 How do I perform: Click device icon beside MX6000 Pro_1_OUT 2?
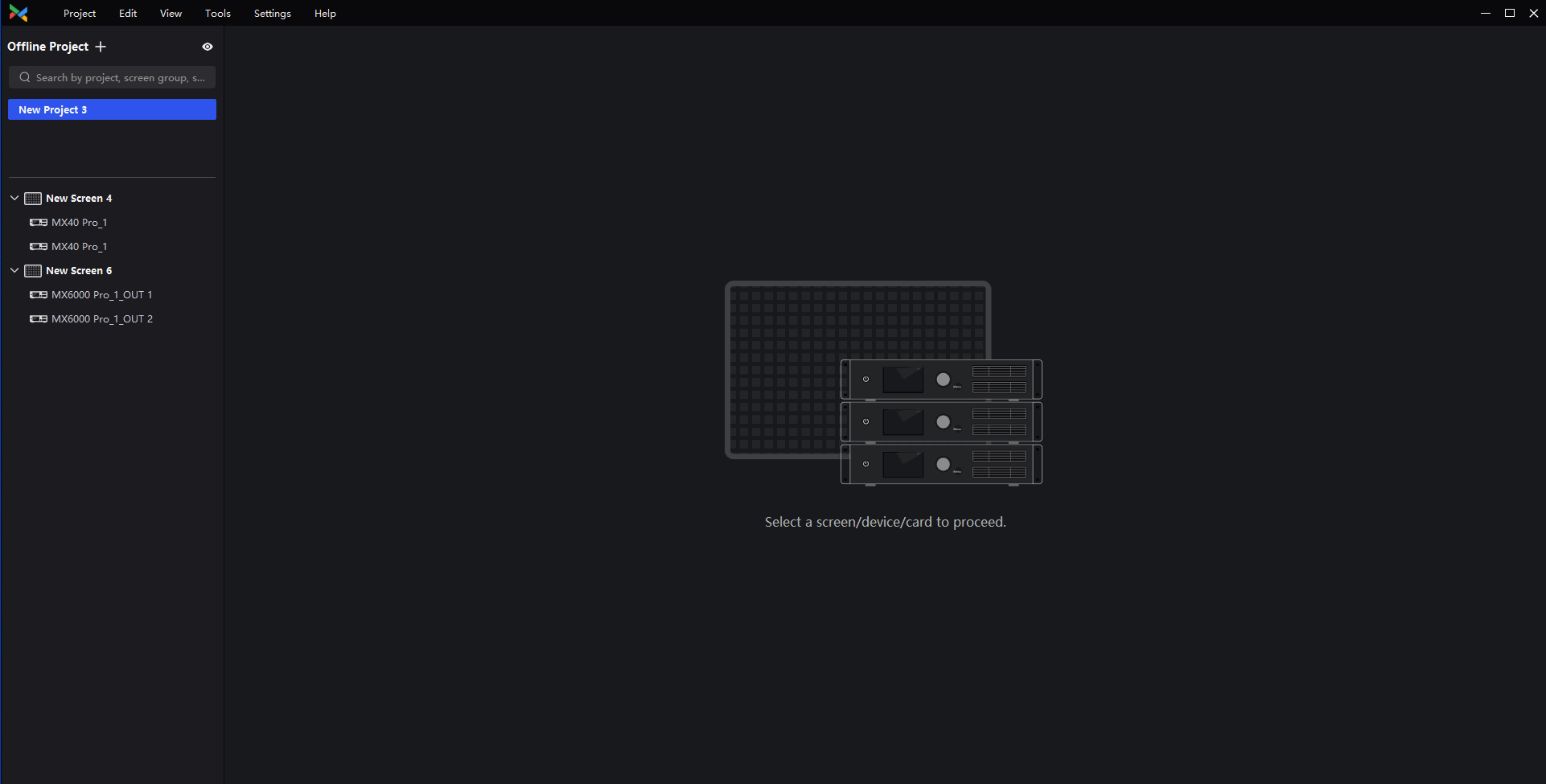[x=39, y=319]
